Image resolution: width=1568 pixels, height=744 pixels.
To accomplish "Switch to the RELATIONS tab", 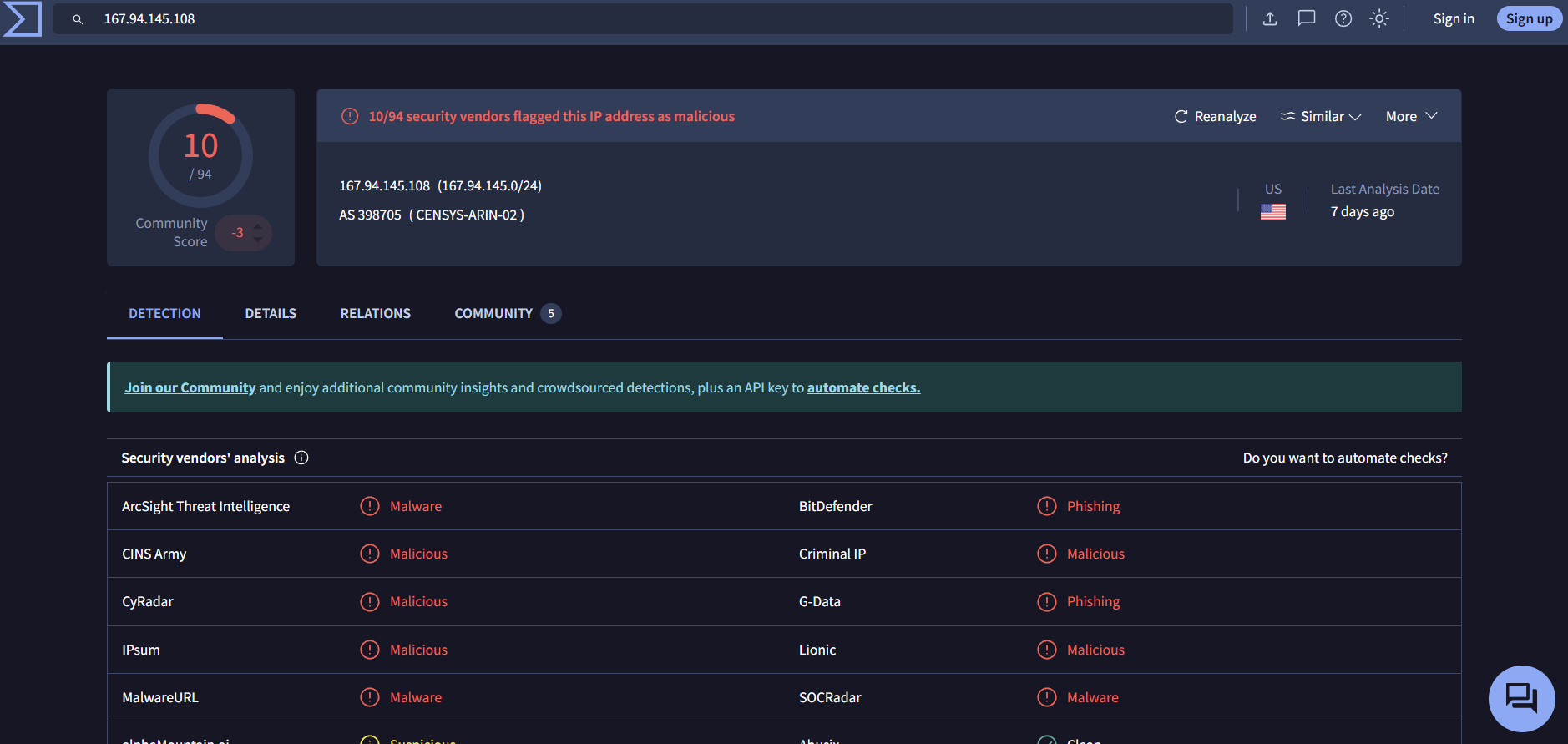I will coord(376,313).
